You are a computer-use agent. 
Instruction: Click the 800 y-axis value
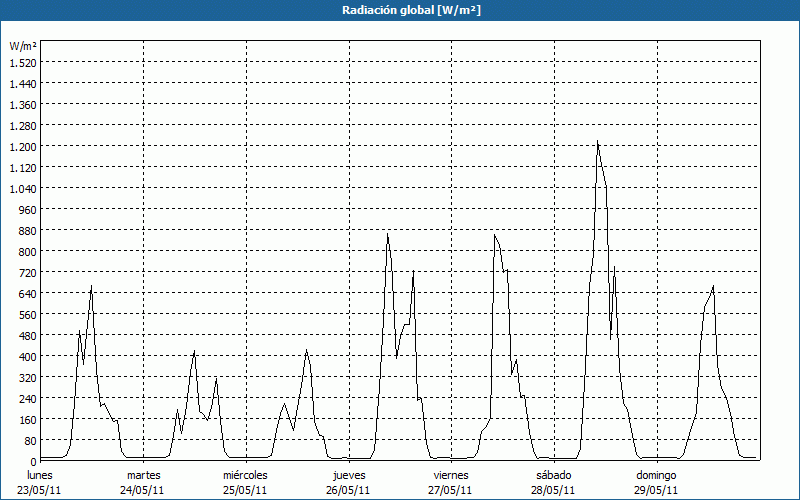28,252
